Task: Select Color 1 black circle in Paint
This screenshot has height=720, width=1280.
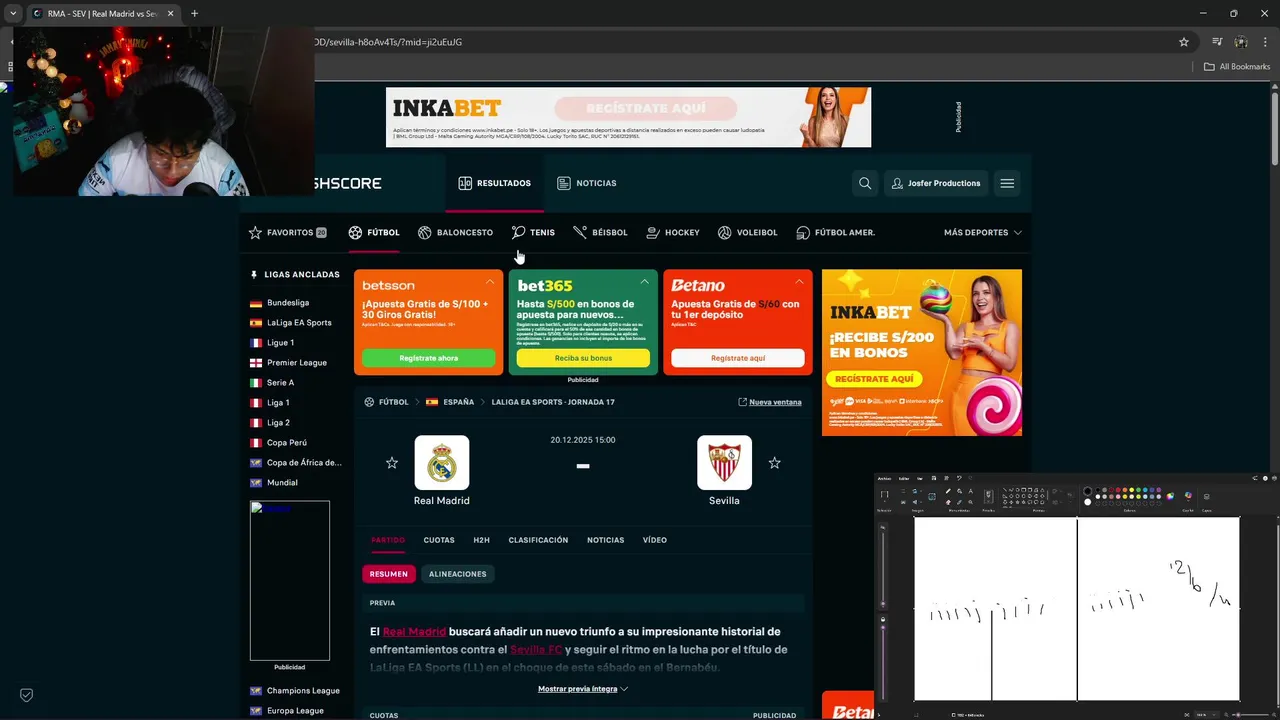Action: click(1088, 491)
